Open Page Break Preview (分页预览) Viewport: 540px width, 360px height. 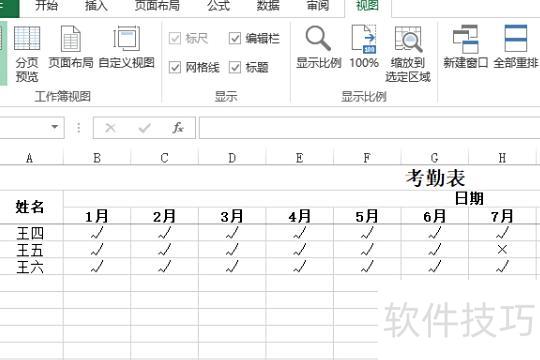pyautogui.click(x=27, y=54)
